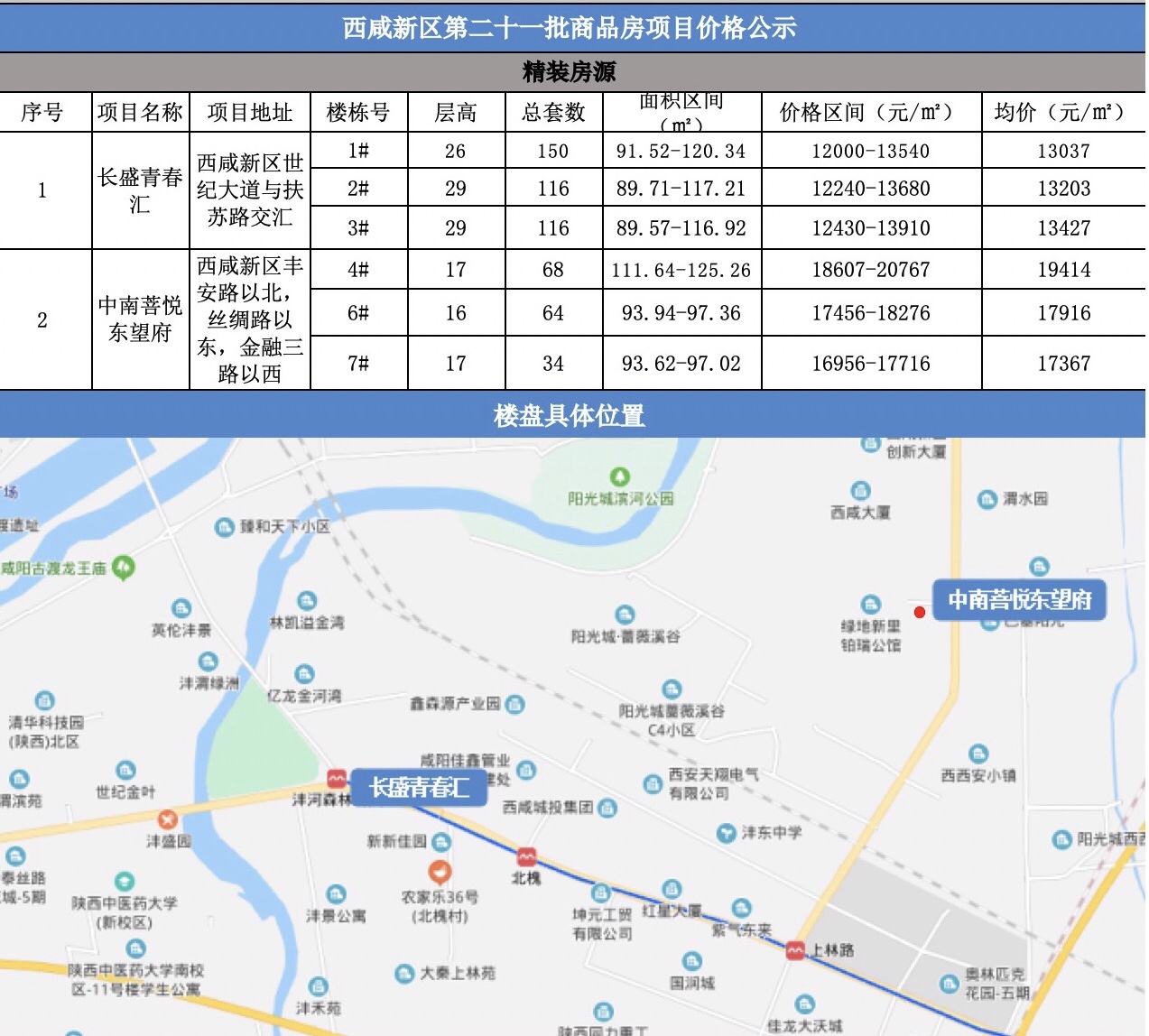Click average price cell 17916
The width and height of the screenshot is (1149, 1036).
(1064, 313)
